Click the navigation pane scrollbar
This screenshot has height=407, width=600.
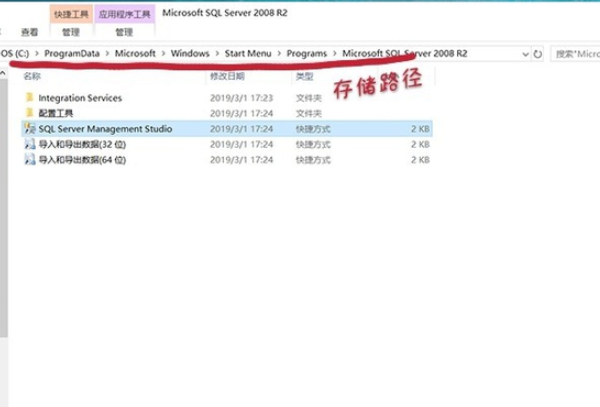(x=3, y=208)
